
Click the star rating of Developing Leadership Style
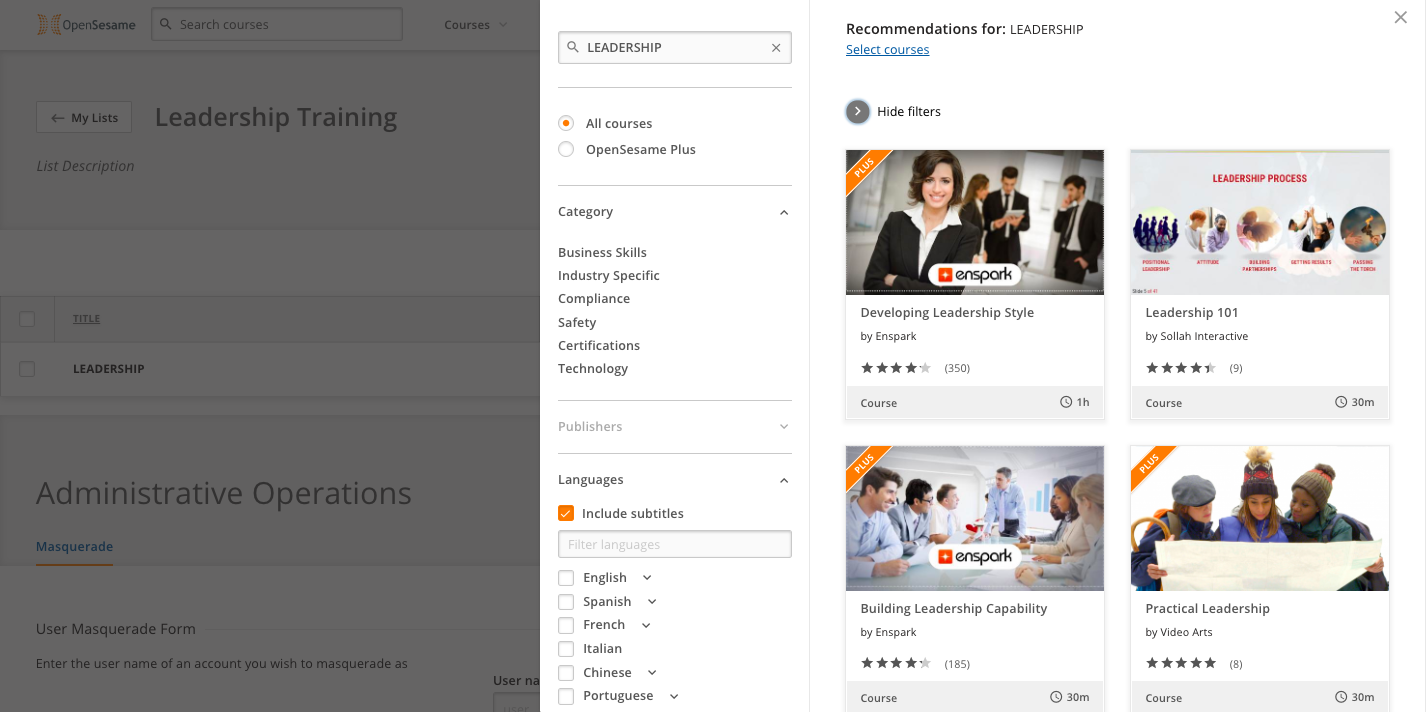(896, 368)
